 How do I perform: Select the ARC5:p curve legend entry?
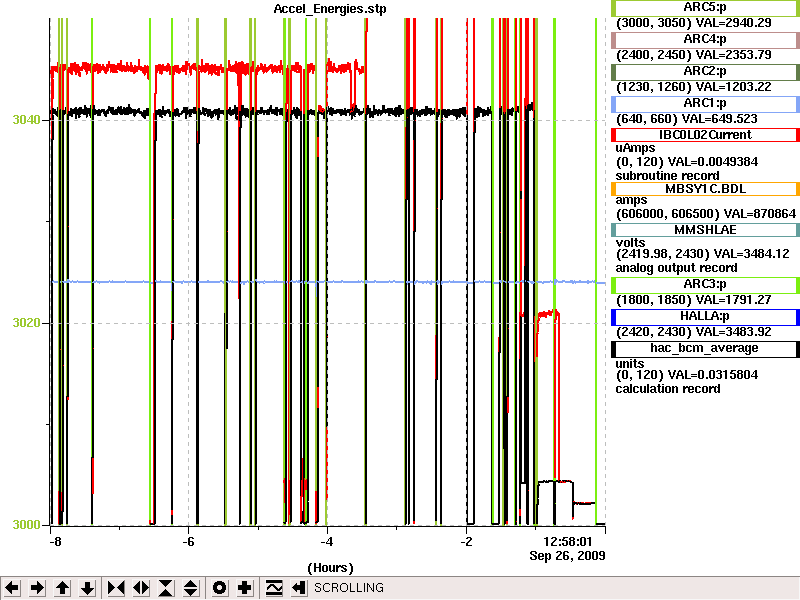pos(705,8)
